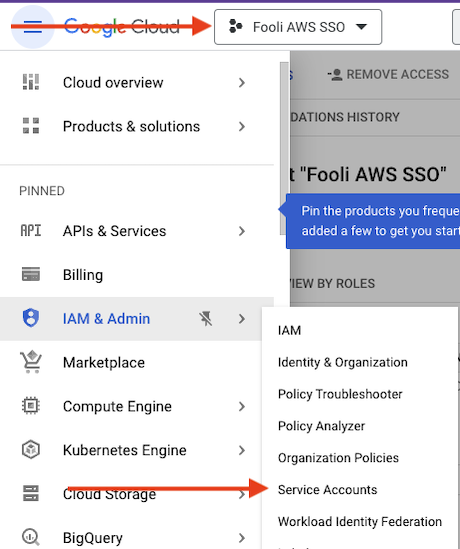Click the remove-person icon beside REMOVE ACCESS
The image size is (460, 549).
(335, 75)
